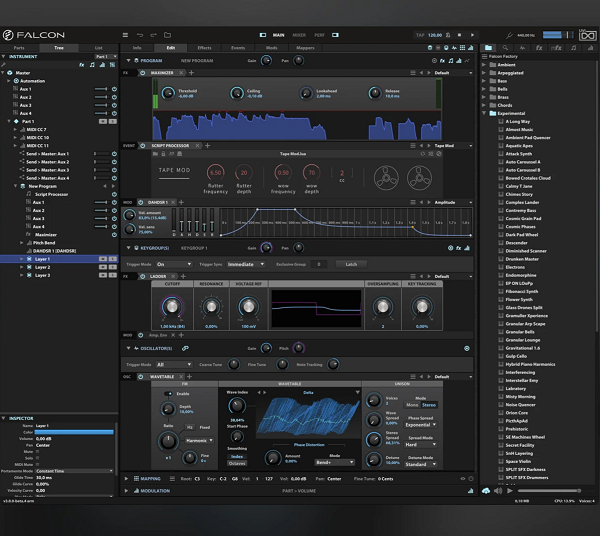
Task: Select Mono unison mode
Action: pos(412,405)
